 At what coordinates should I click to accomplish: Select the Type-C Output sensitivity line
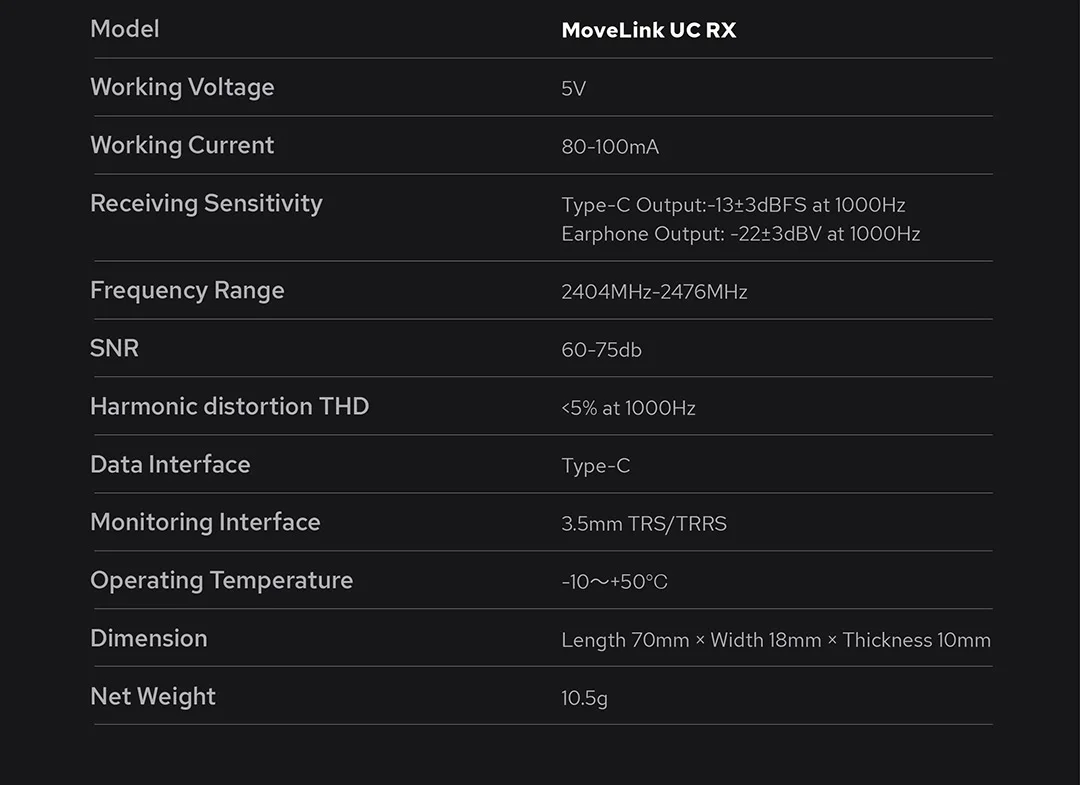(x=734, y=205)
